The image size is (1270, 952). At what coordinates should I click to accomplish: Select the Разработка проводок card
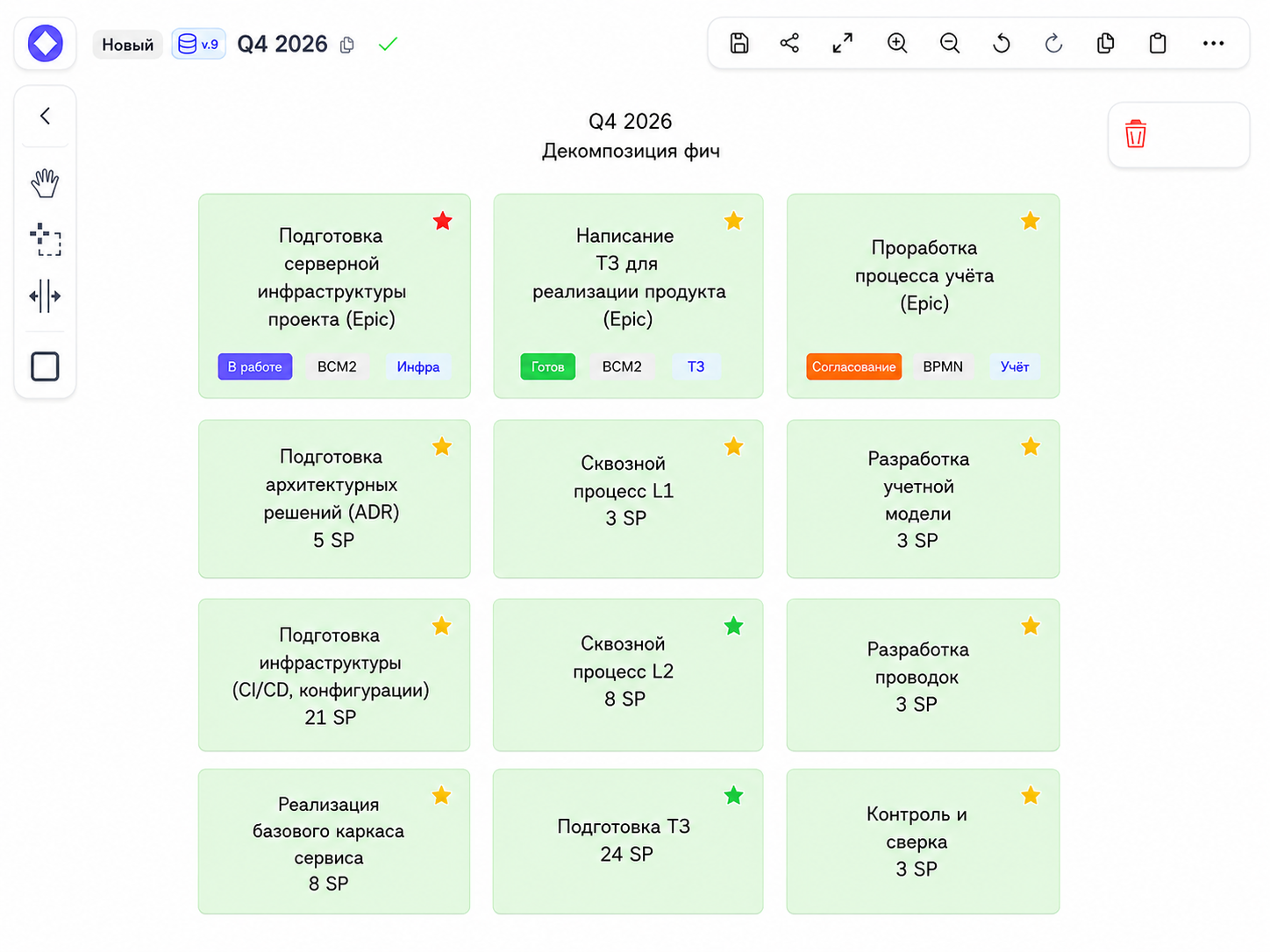coord(923,675)
